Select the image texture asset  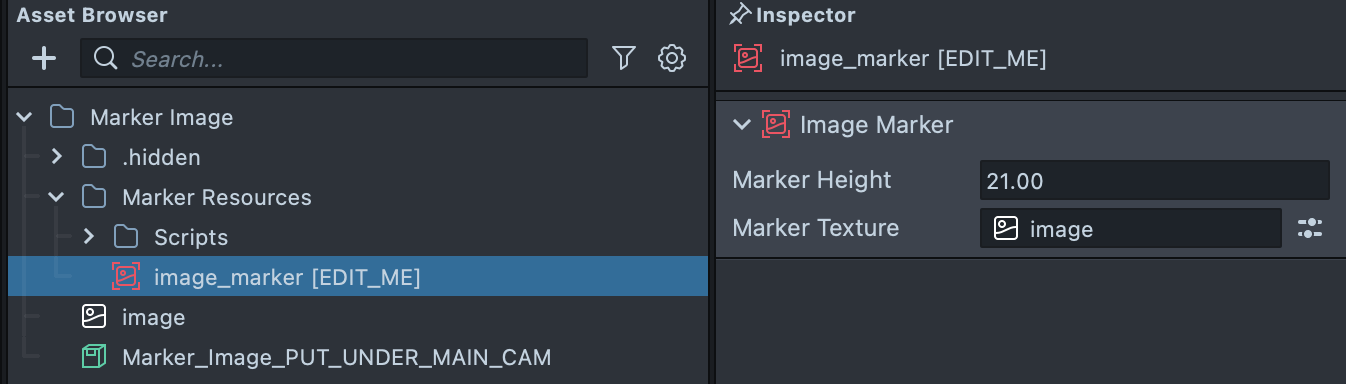(358, 317)
